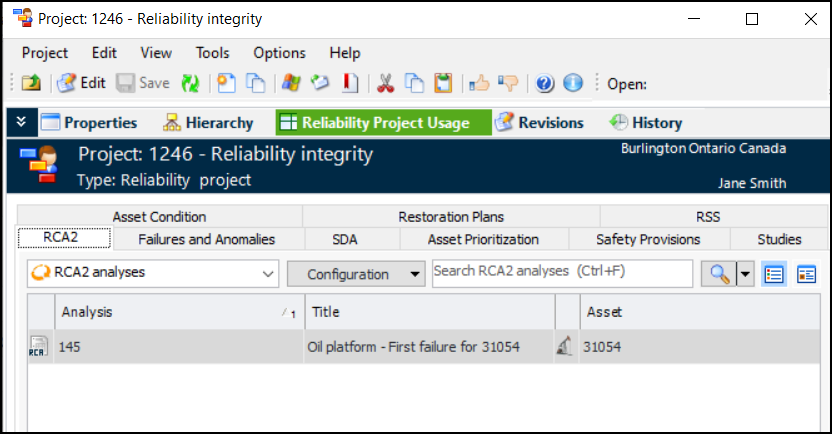Image resolution: width=832 pixels, height=434 pixels.
Task: Open the Tools menu
Action: coord(212,53)
